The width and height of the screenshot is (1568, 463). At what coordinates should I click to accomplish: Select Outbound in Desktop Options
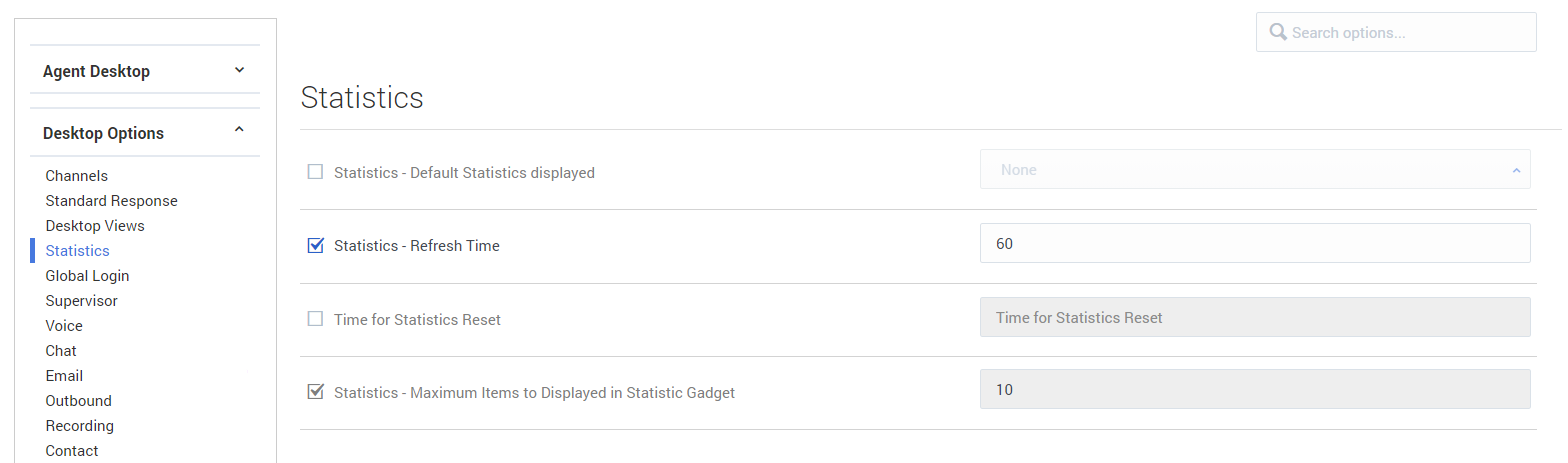click(78, 401)
